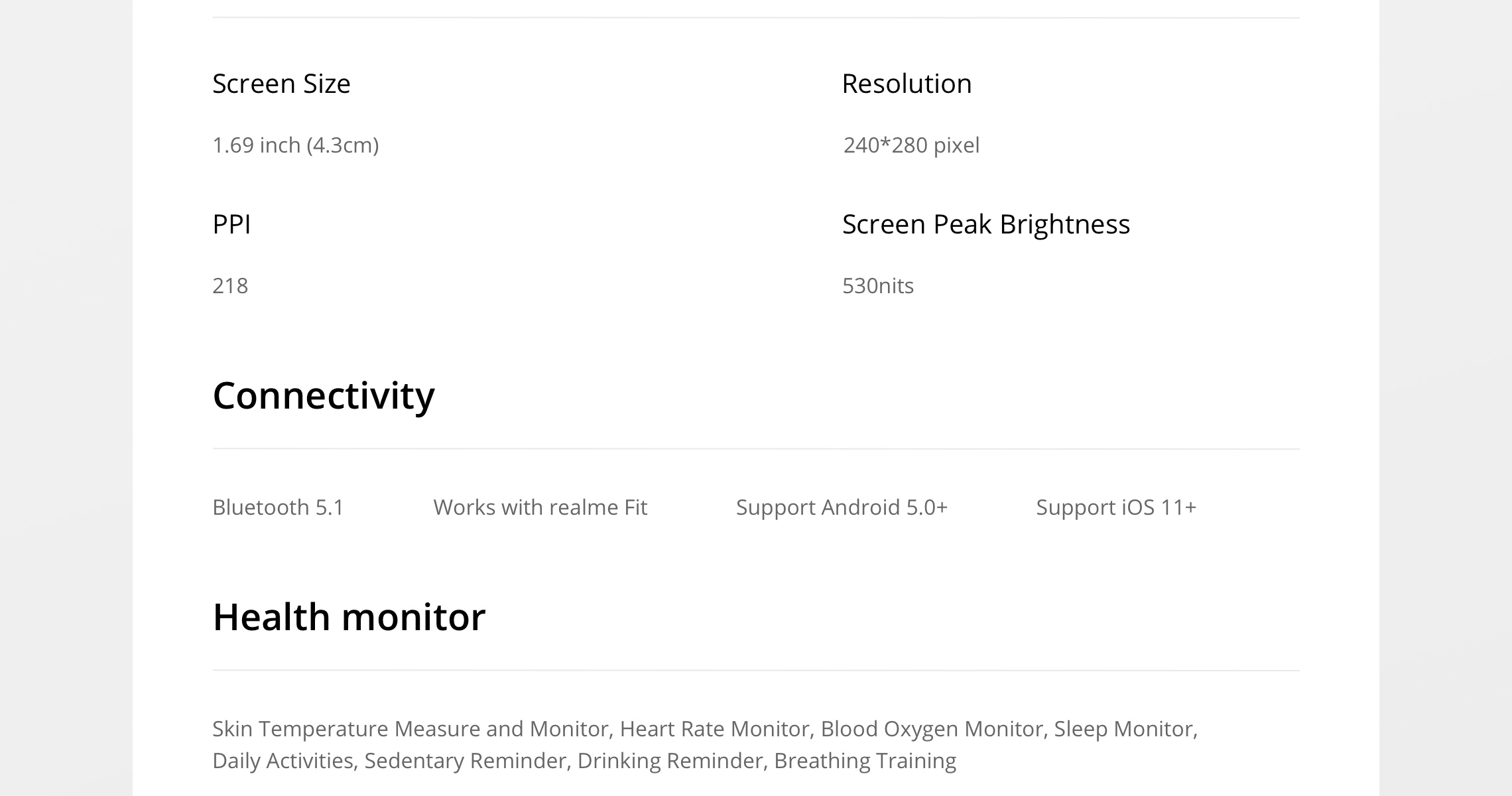
Task: Click Bluetooth 5.1 spec text
Action: [x=278, y=507]
